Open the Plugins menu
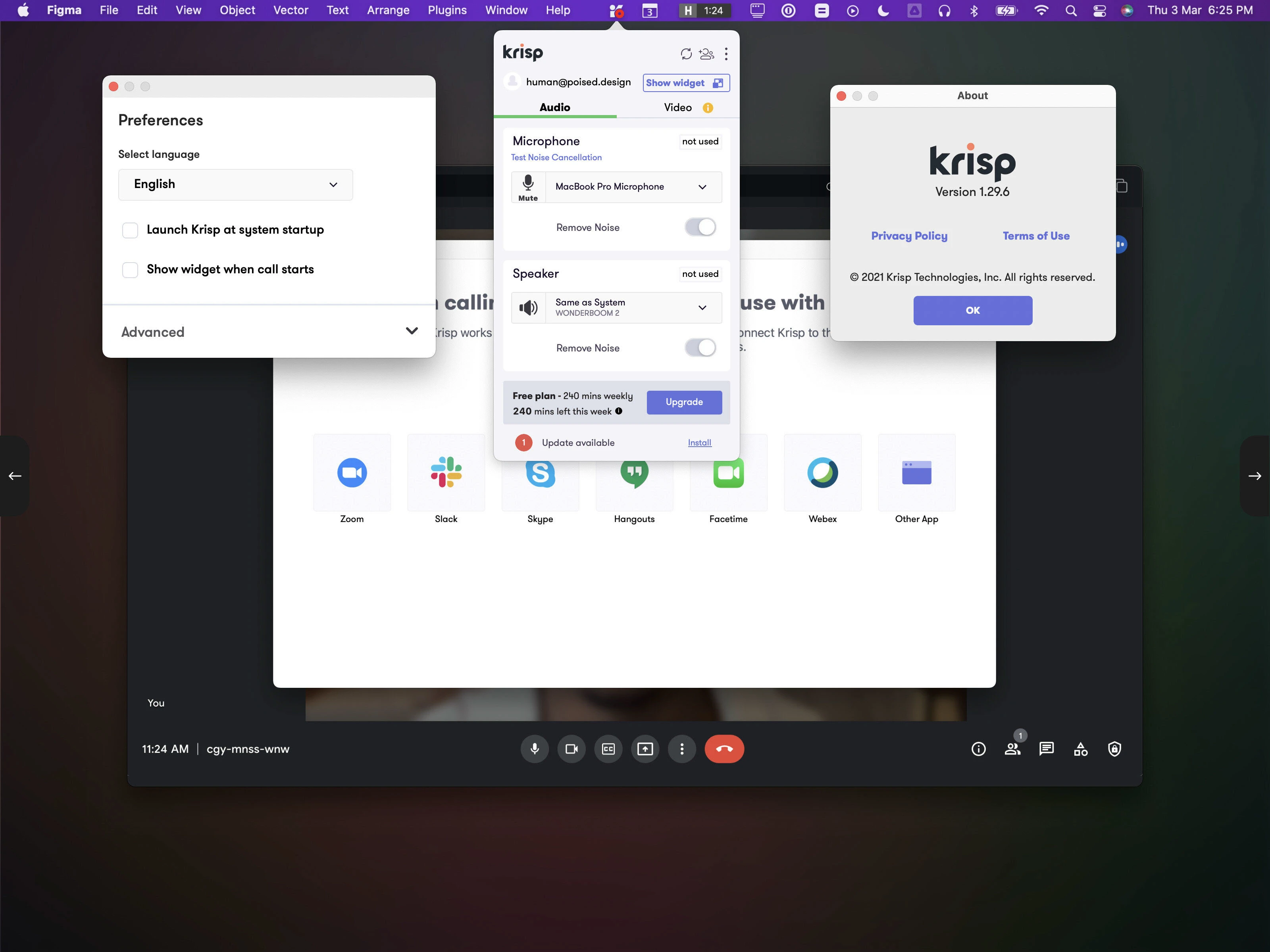 [446, 10]
